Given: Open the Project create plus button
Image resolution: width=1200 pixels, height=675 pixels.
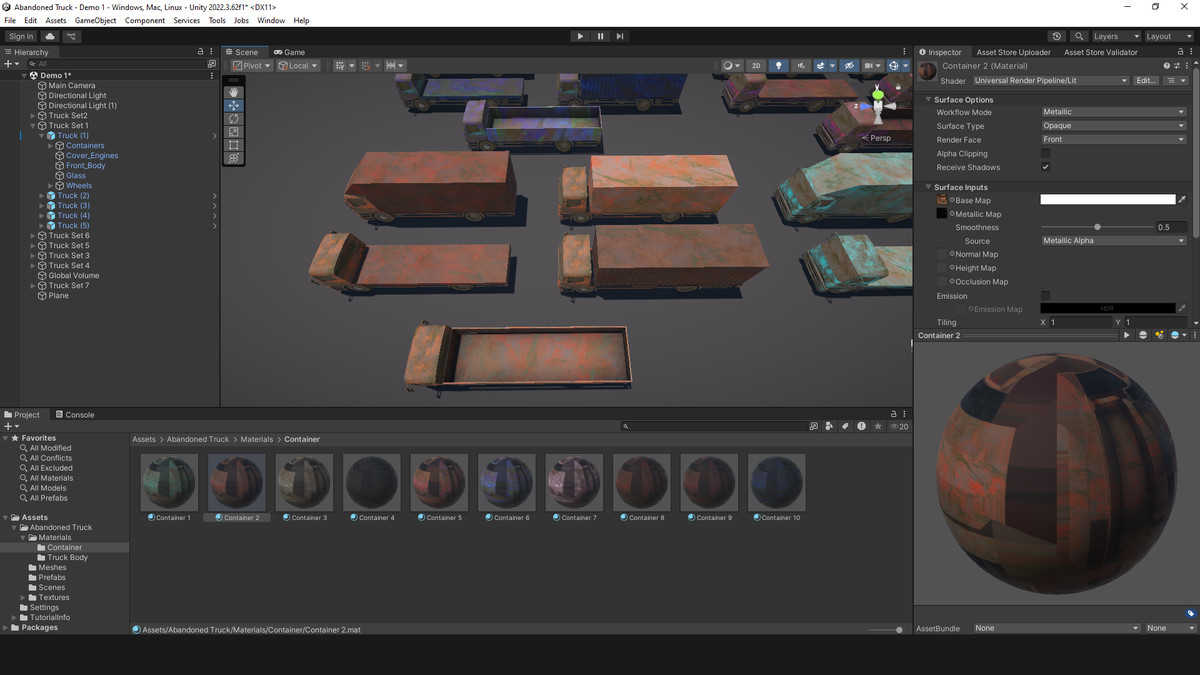Looking at the screenshot, I should [11, 426].
